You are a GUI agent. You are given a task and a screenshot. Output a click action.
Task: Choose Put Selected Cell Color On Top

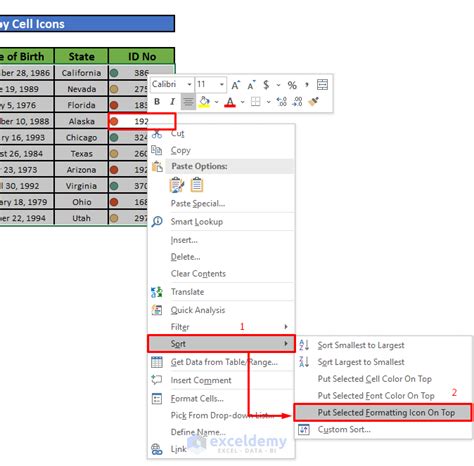pos(374,379)
